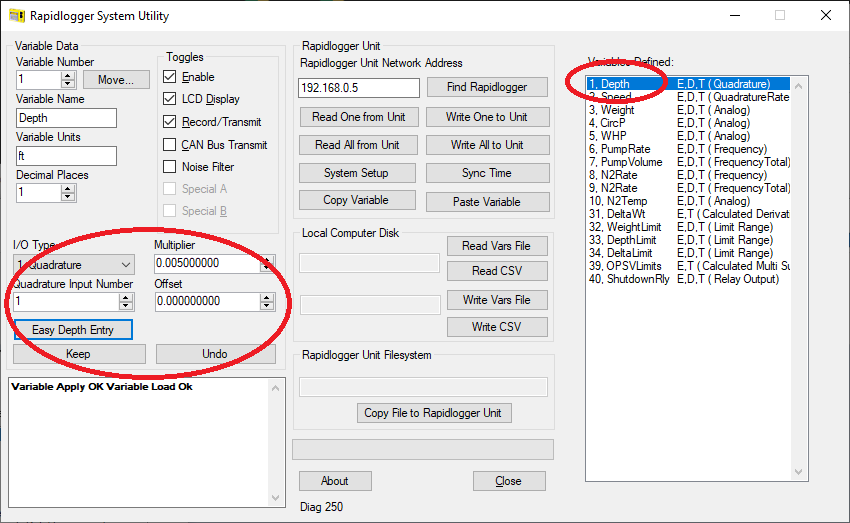The height and width of the screenshot is (523, 850).
Task: Open the About dialog
Action: (x=336, y=481)
